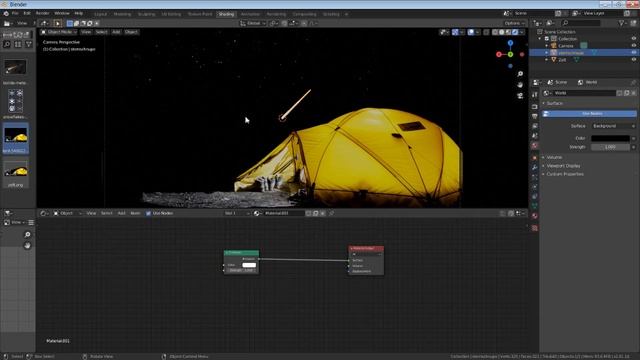Expand the Camera item in the outliner
The height and width of the screenshot is (360, 640).
[x=547, y=46]
